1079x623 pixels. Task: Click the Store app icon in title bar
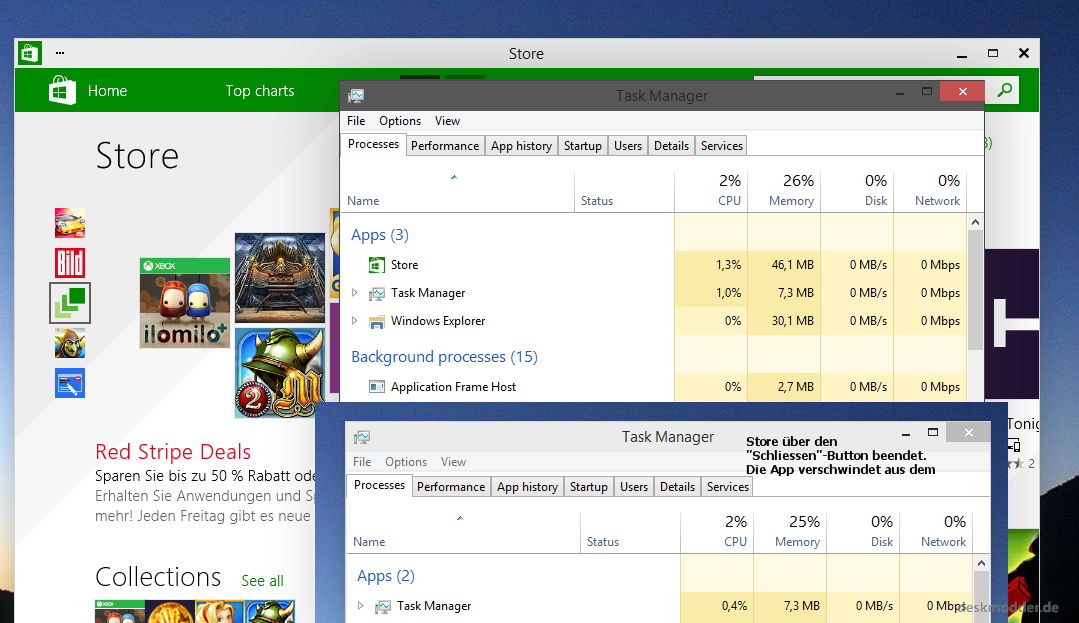pyautogui.click(x=29, y=52)
